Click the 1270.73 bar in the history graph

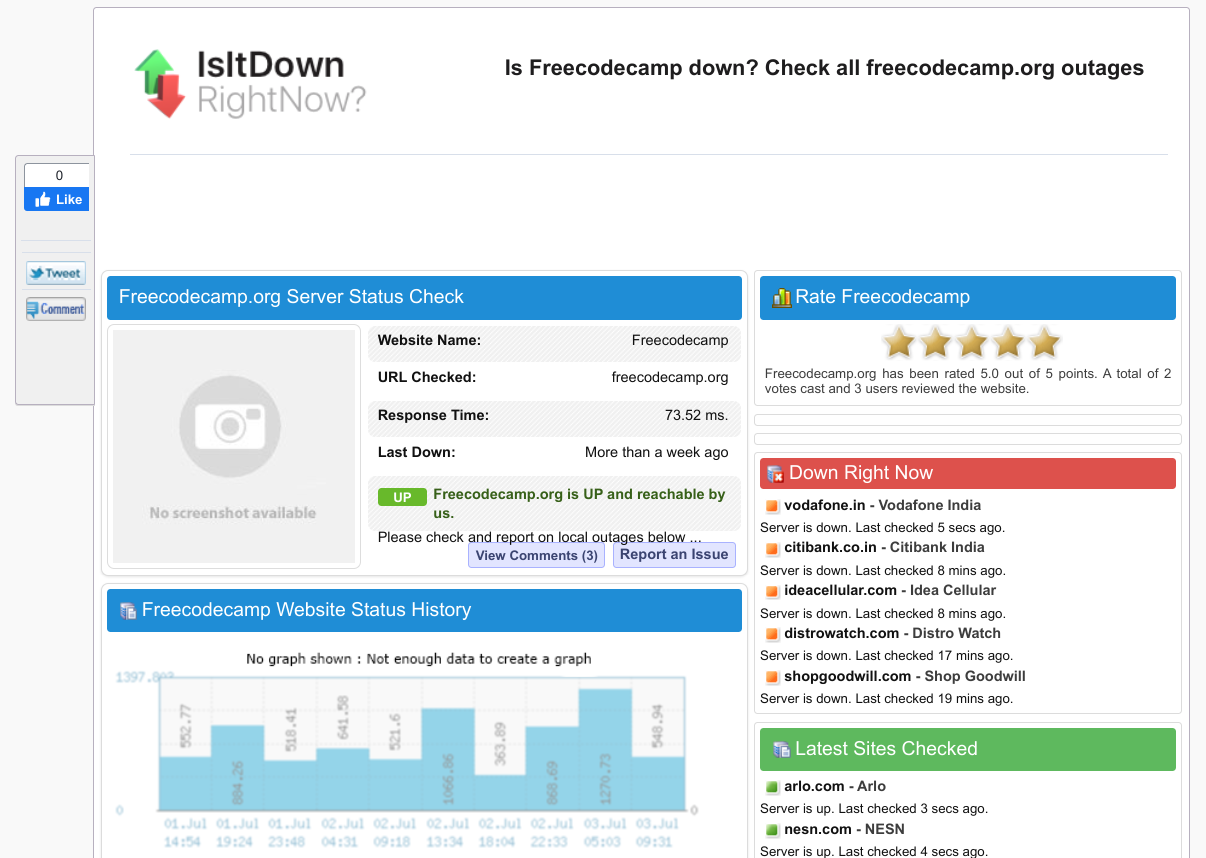click(605, 749)
